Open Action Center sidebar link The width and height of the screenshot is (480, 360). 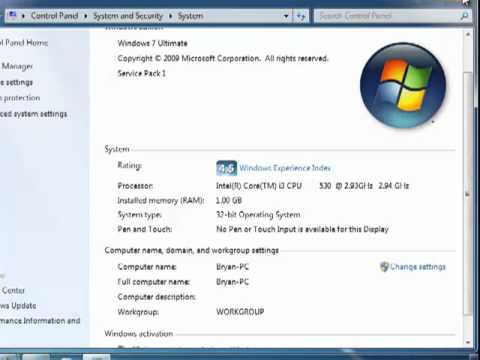(13, 290)
